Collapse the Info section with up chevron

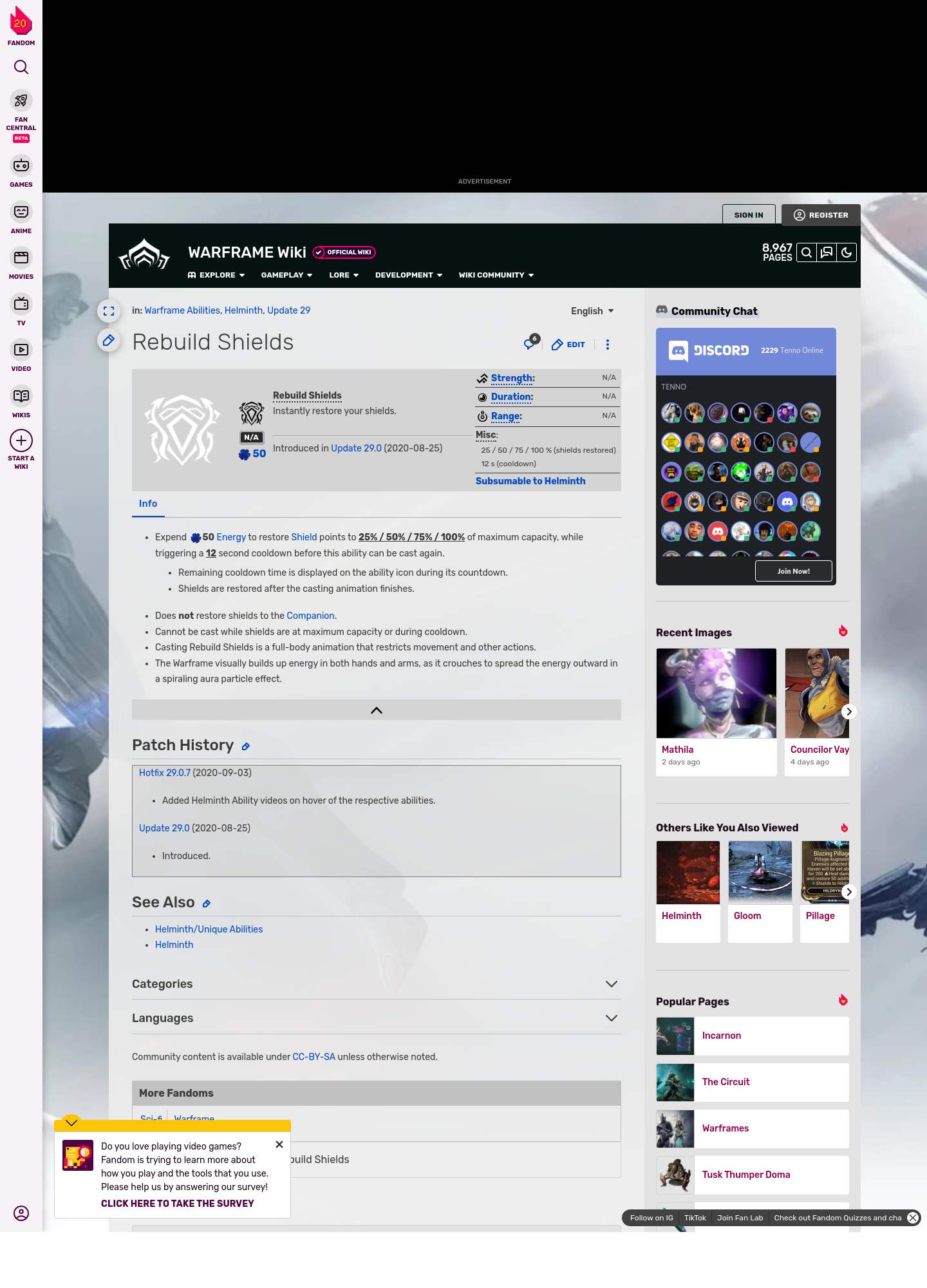[377, 710]
